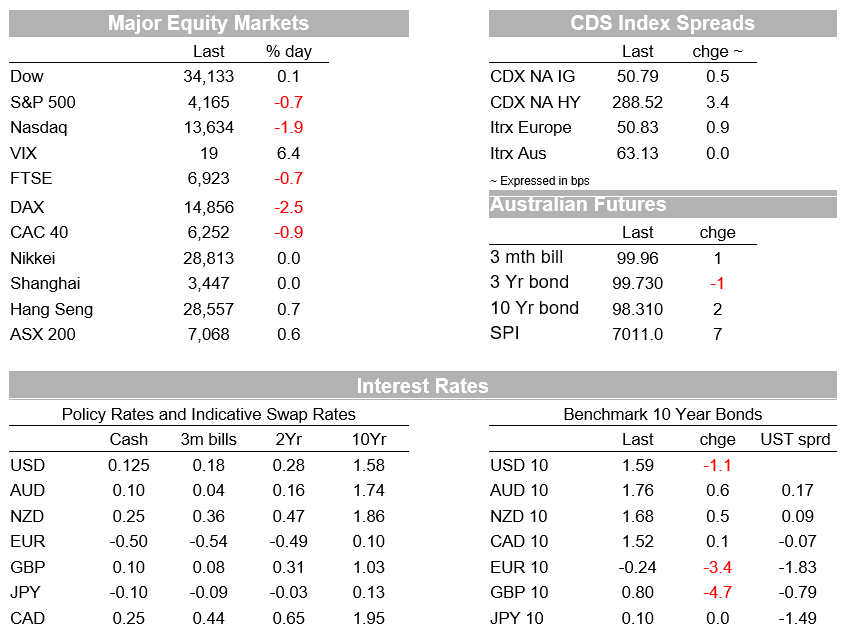Select the Hang Seng last value 28,557

(208, 309)
